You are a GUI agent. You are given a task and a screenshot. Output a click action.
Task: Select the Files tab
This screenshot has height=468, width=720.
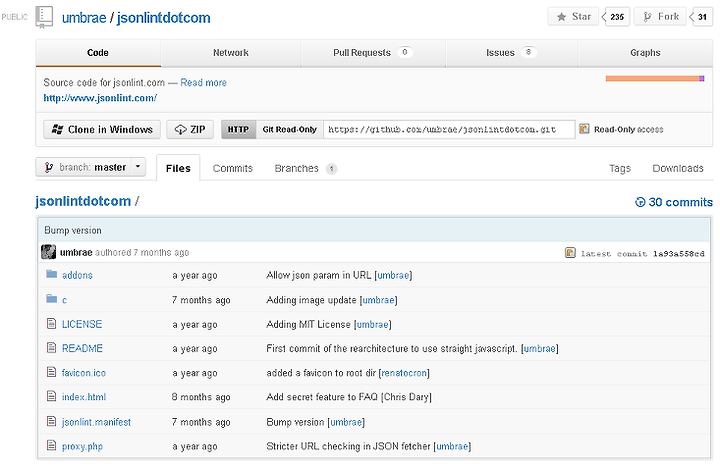coord(178,169)
